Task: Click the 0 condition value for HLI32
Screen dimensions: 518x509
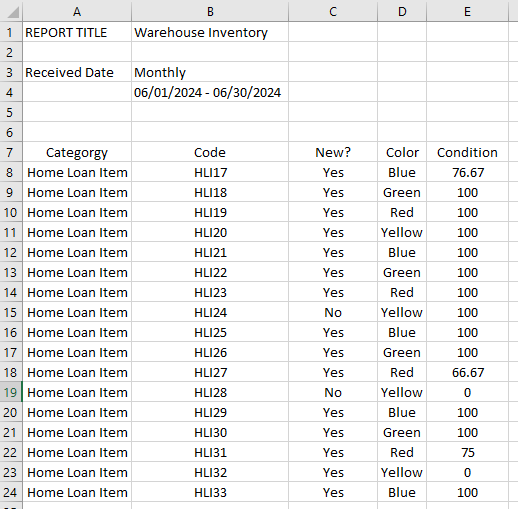Action: (x=467, y=472)
